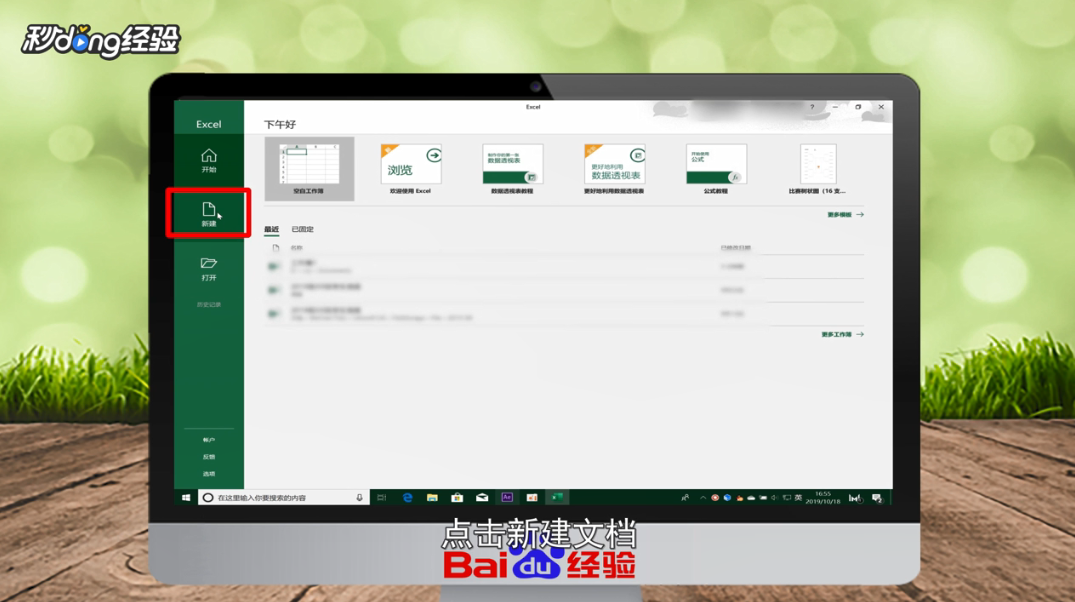Open Microsoft Store from the taskbar

tap(457, 498)
